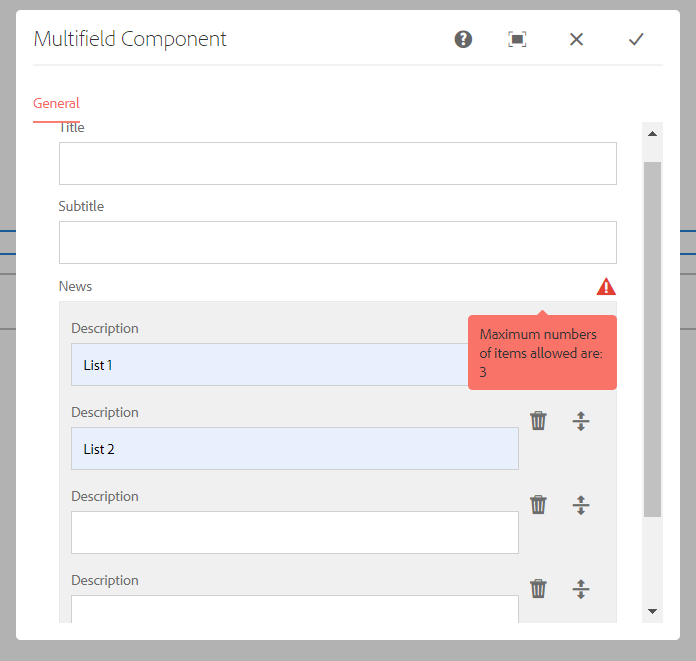Click the fourth Description text field
This screenshot has height=661, width=696.
pyautogui.click(x=294, y=609)
